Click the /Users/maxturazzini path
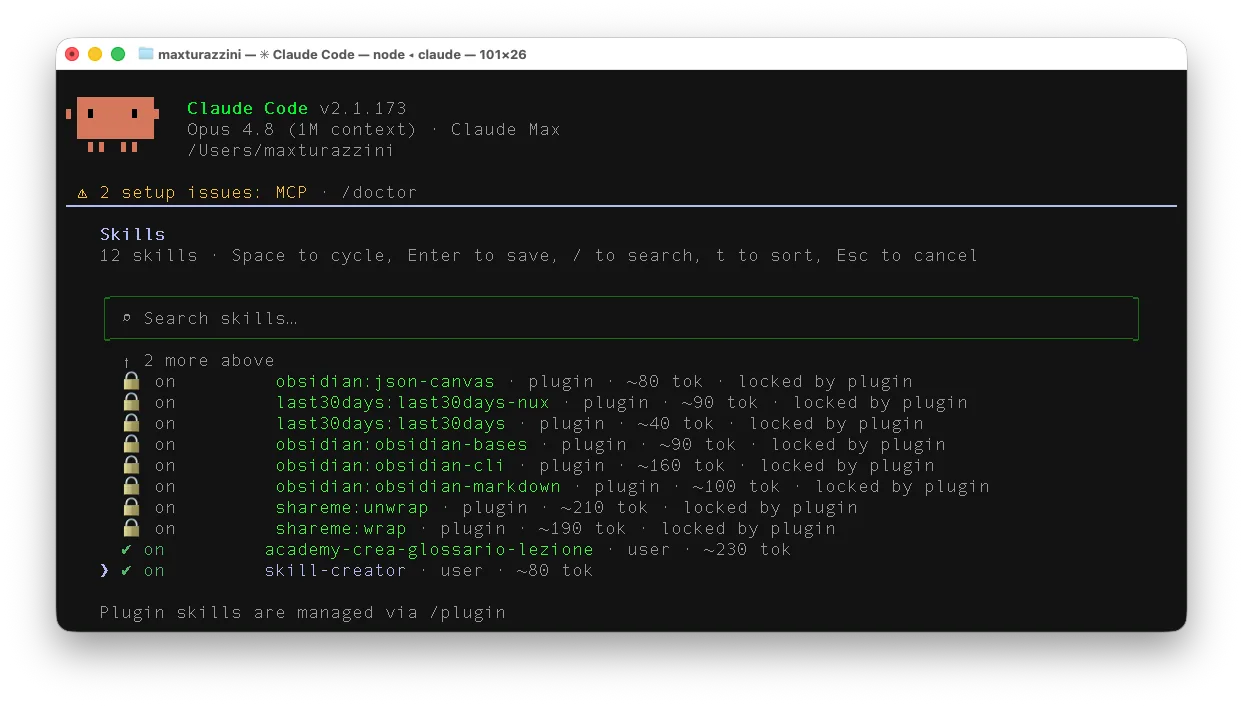The width and height of the screenshot is (1243, 706). coord(292,150)
